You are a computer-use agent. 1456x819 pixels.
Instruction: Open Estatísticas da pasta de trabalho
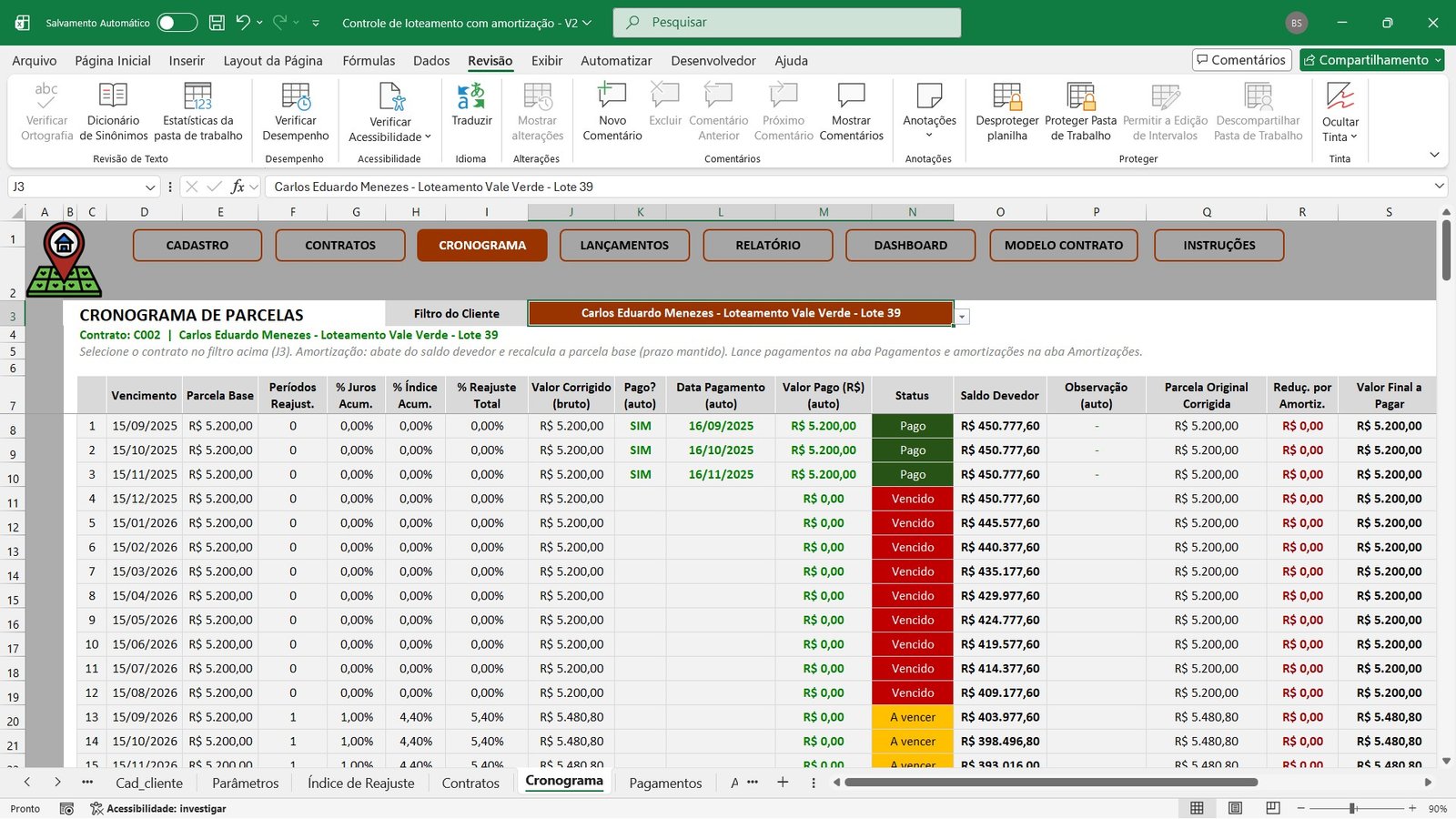click(x=197, y=112)
